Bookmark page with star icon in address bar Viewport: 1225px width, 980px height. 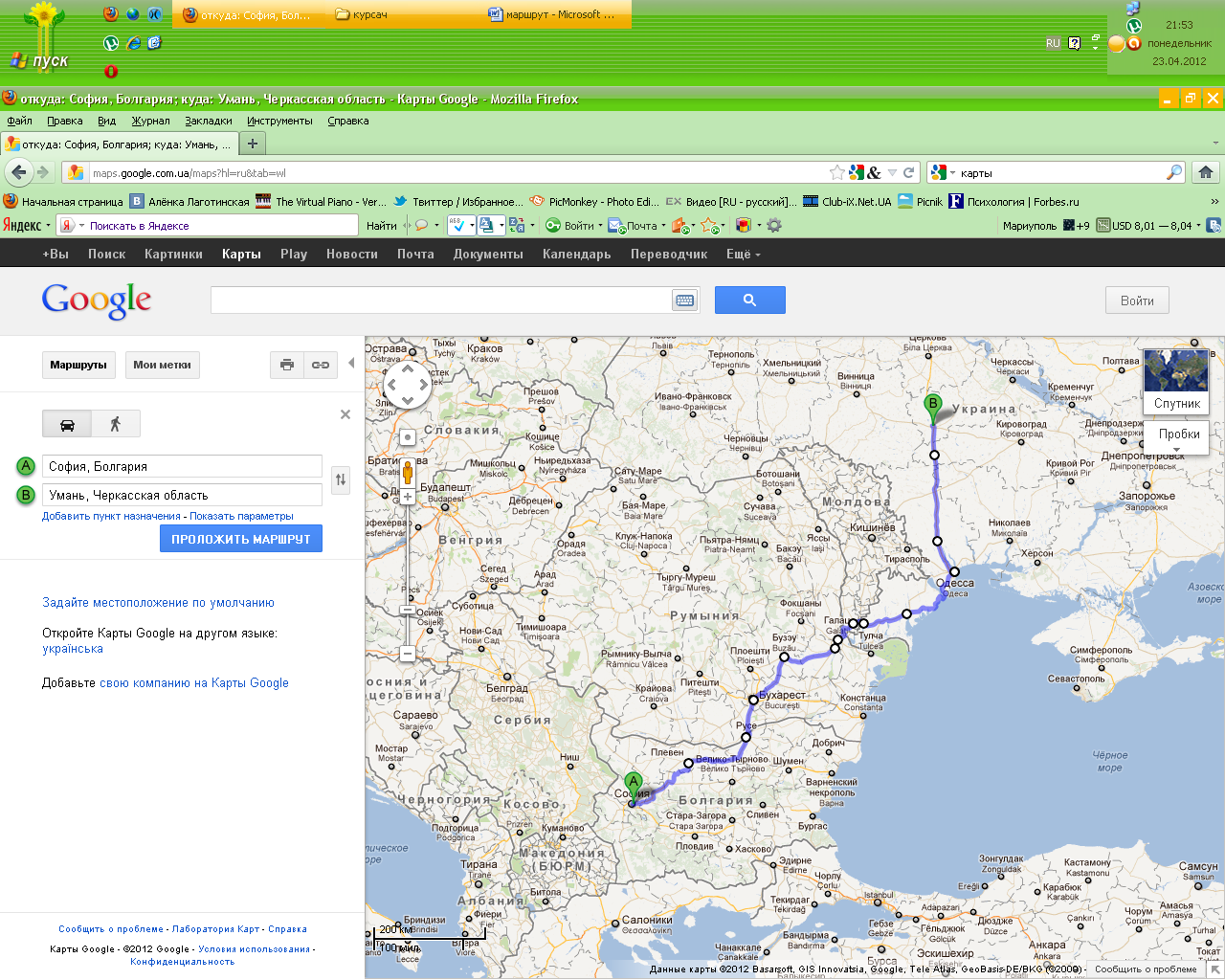(x=837, y=172)
